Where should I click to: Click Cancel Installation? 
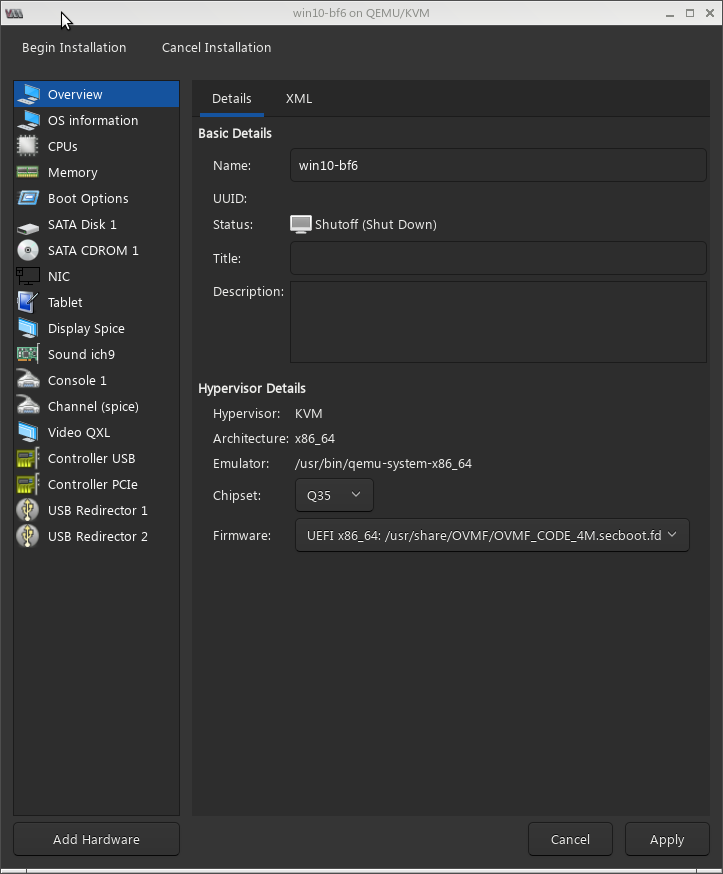click(216, 47)
